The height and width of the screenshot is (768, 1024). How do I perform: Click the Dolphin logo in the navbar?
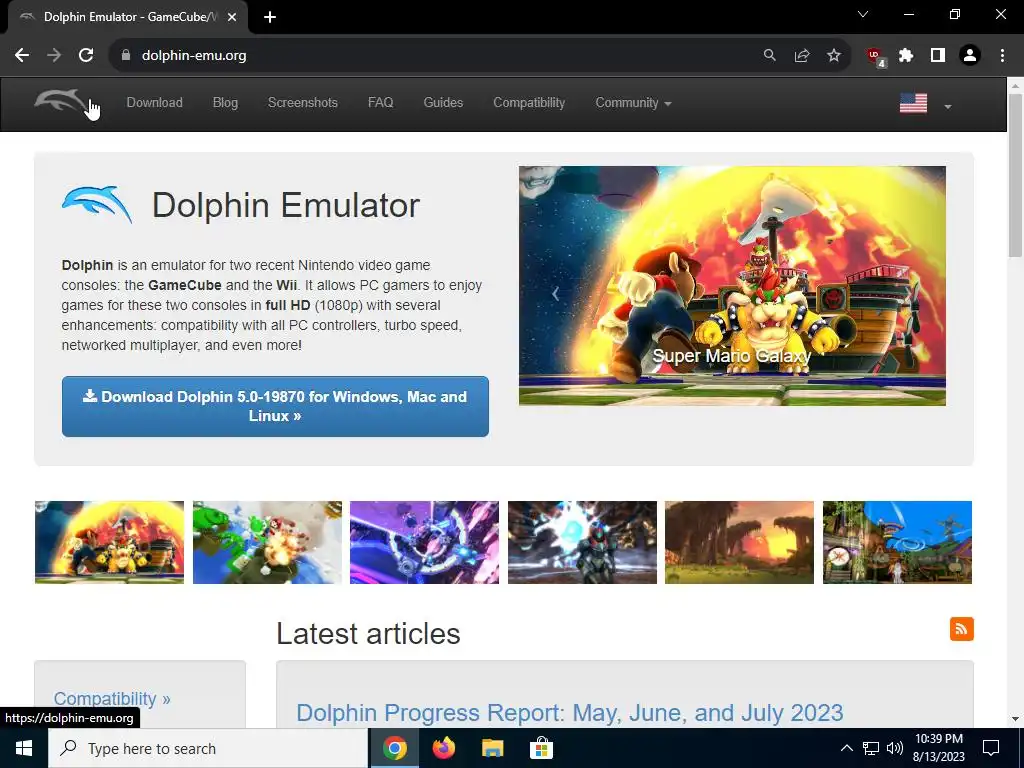pos(61,102)
